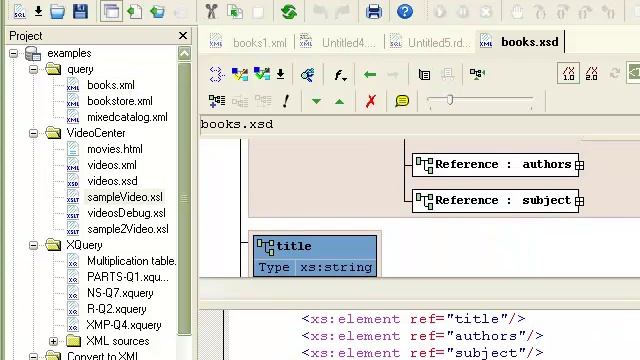Screen dimensions: 640x360
Task: Select the books.xsd tab
Action: click(x=519, y=42)
